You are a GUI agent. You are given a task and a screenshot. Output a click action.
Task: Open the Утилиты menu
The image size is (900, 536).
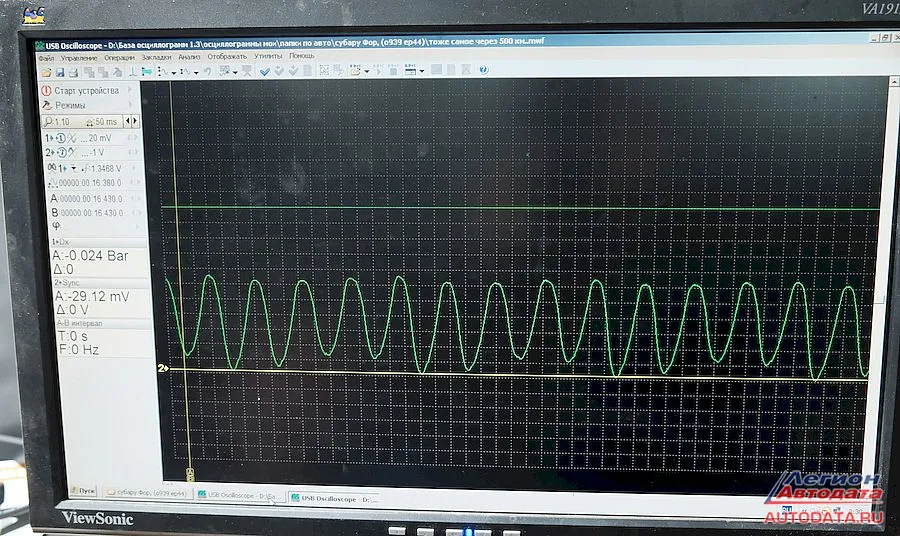pyautogui.click(x=267, y=57)
